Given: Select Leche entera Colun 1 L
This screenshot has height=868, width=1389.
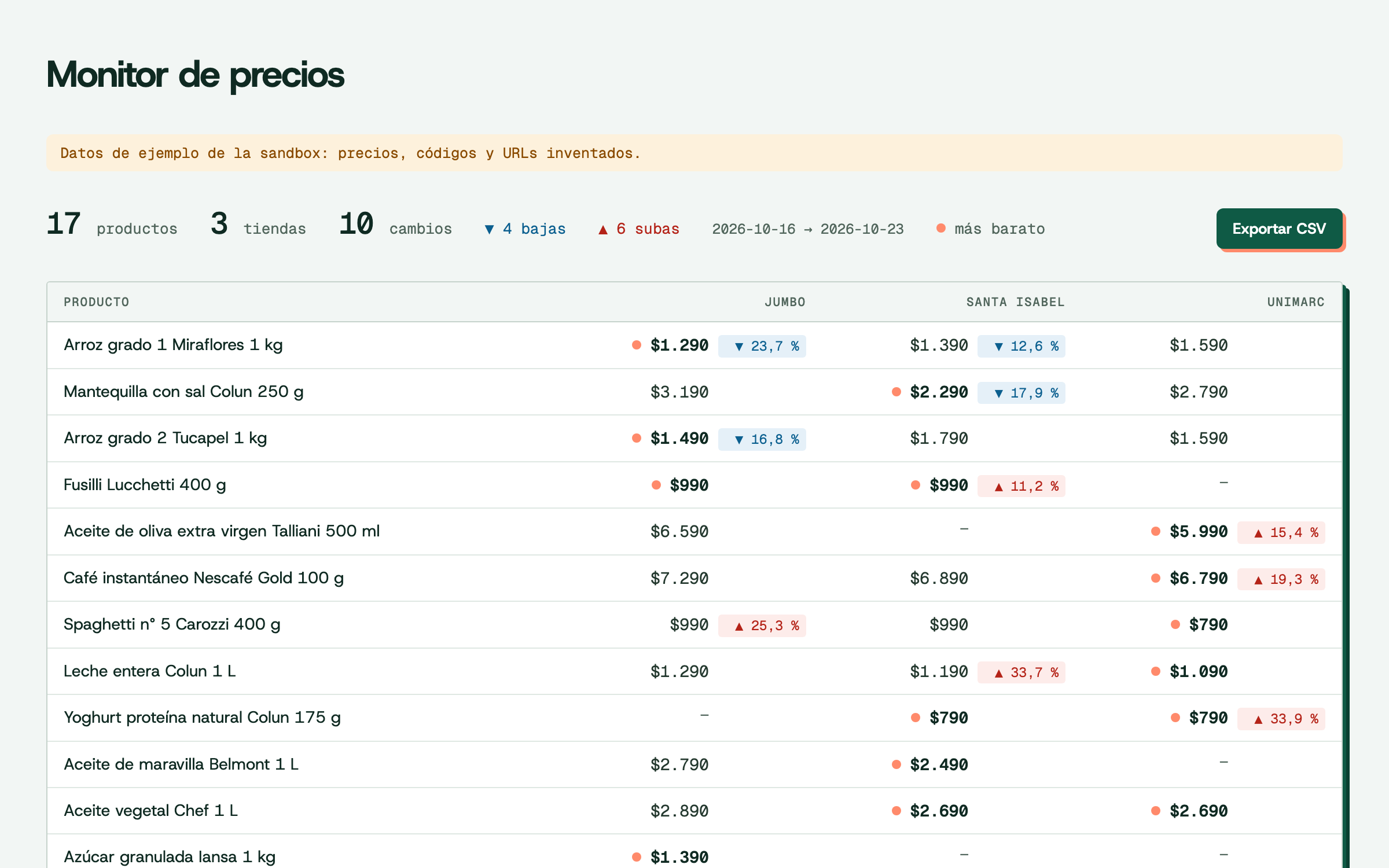Looking at the screenshot, I should coord(149,671).
